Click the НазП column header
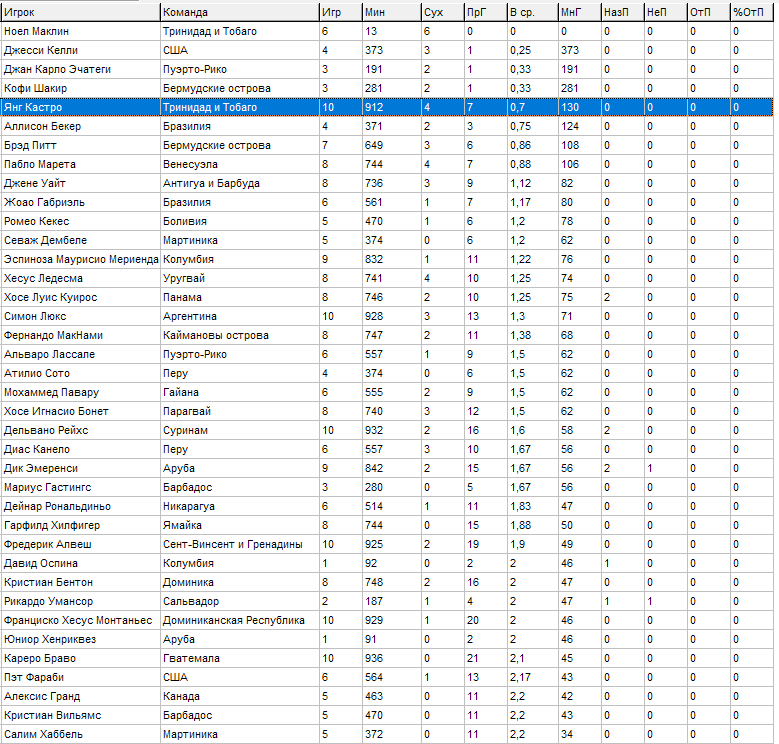This screenshot has height=744, width=779. click(623, 12)
